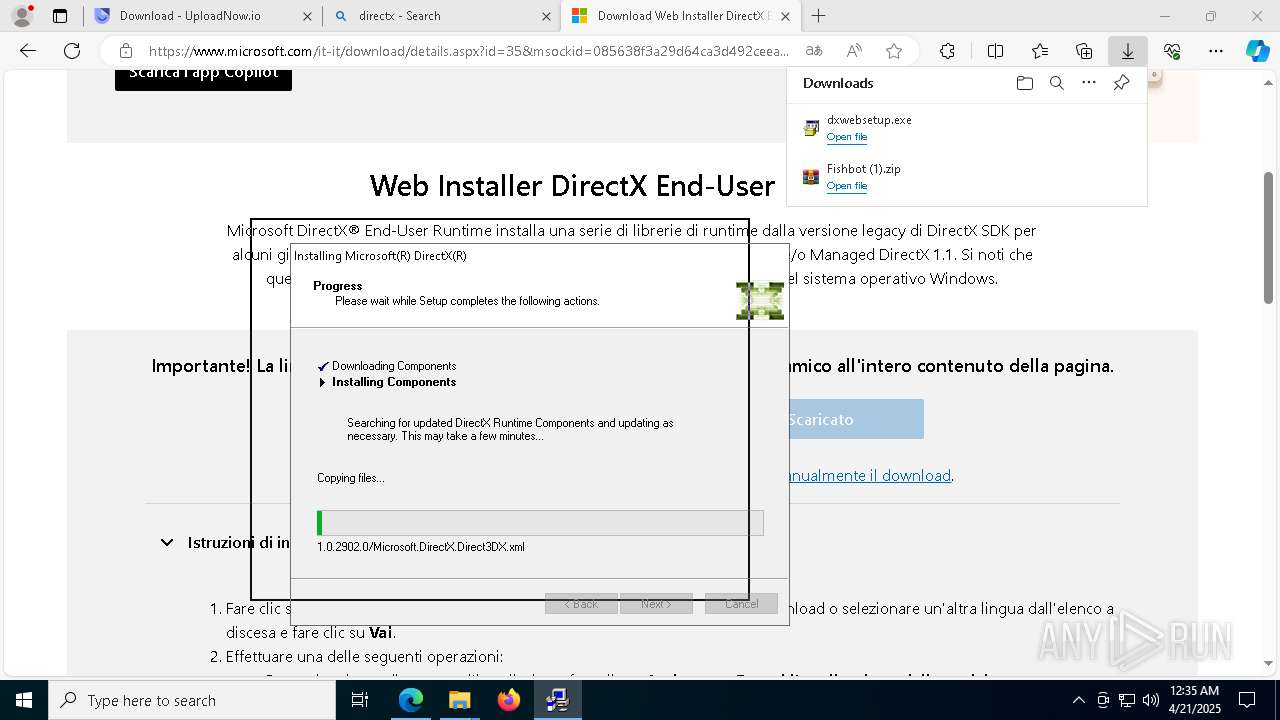The image size is (1280, 720).
Task: Open the volume tray icon
Action: [1151, 700]
